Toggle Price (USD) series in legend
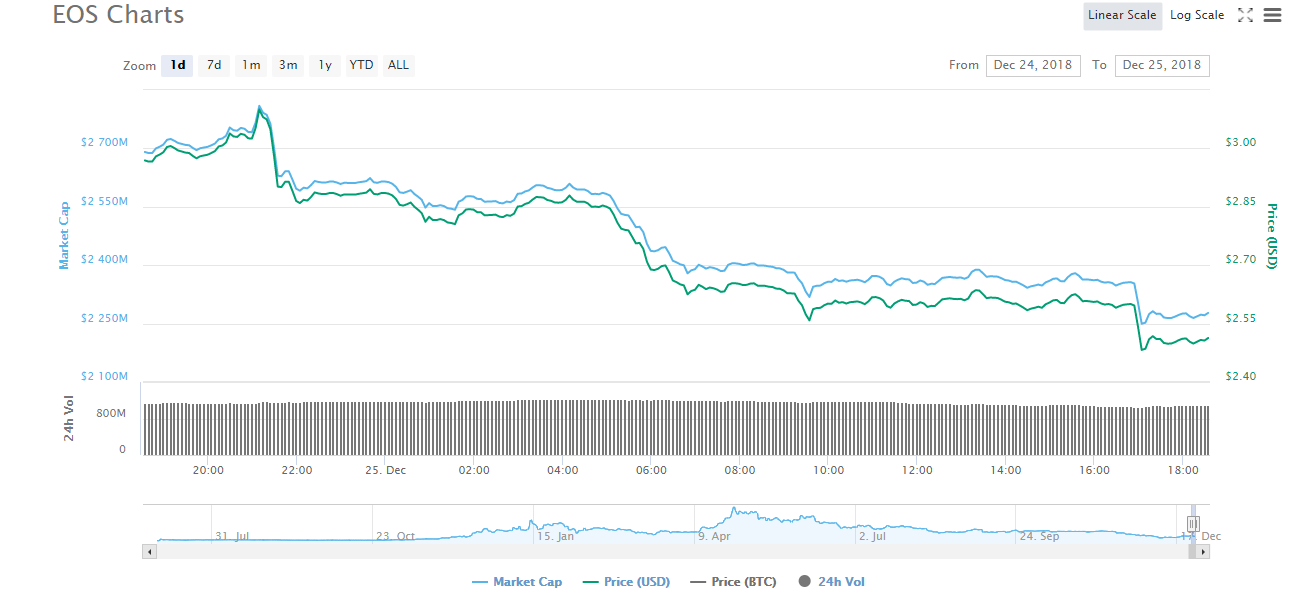 coord(625,582)
